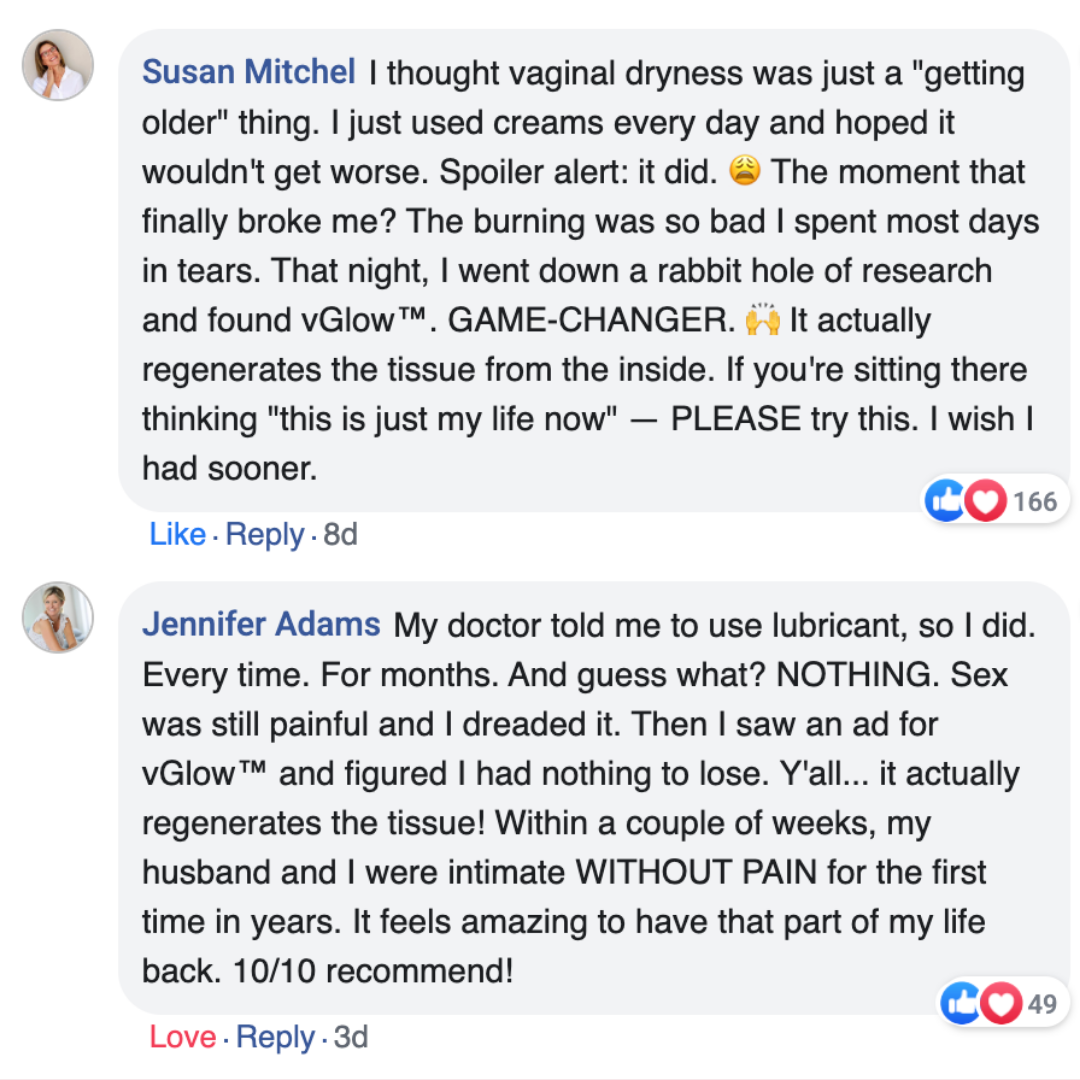Image resolution: width=1080 pixels, height=1080 pixels.
Task: Open the 49 reactions count list
Action: tap(1042, 1003)
